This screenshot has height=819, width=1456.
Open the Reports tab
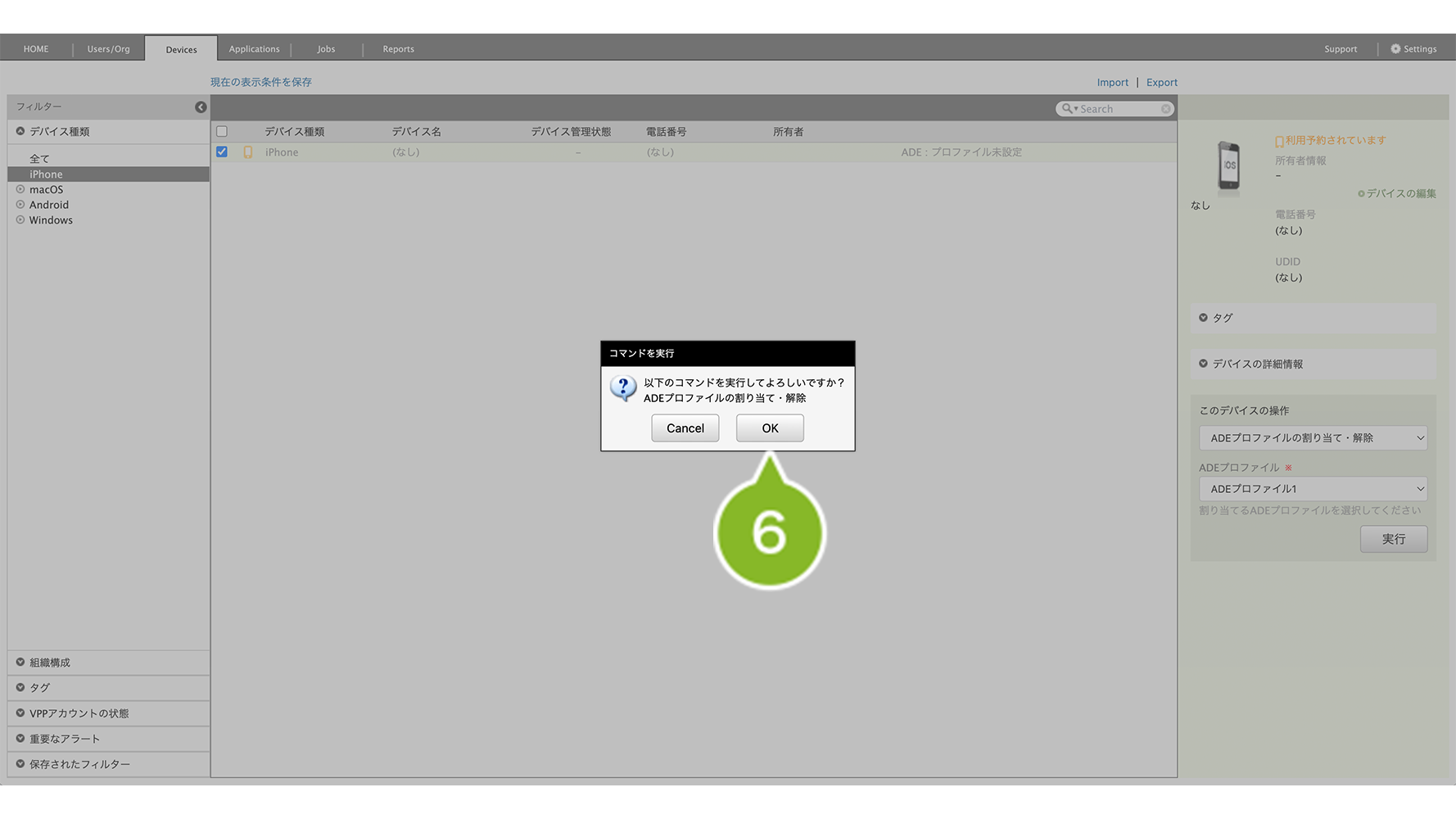pos(398,49)
